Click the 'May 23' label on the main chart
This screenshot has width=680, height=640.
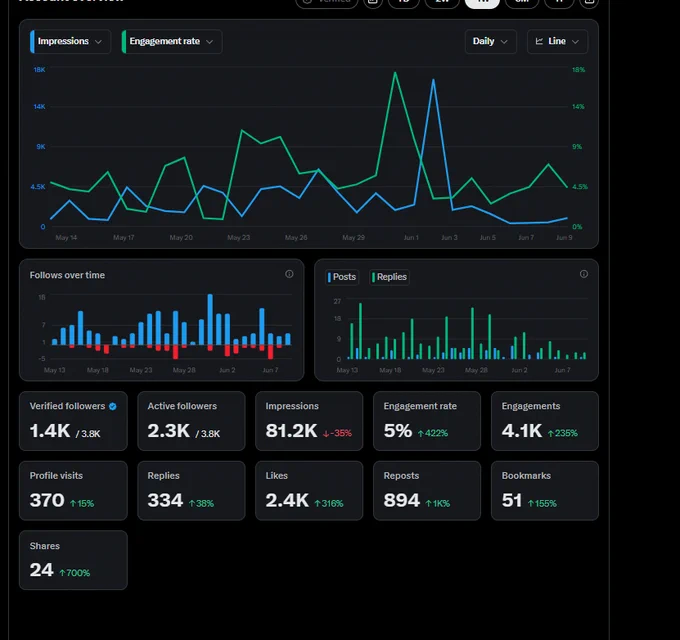pos(239,238)
